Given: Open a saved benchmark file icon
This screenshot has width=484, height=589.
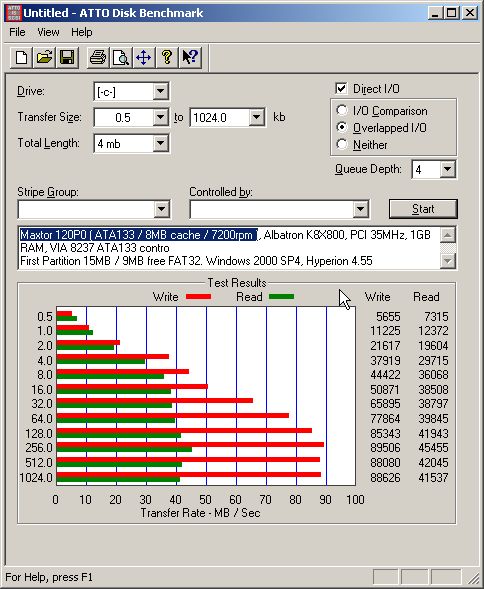Looking at the screenshot, I should pos(44,58).
